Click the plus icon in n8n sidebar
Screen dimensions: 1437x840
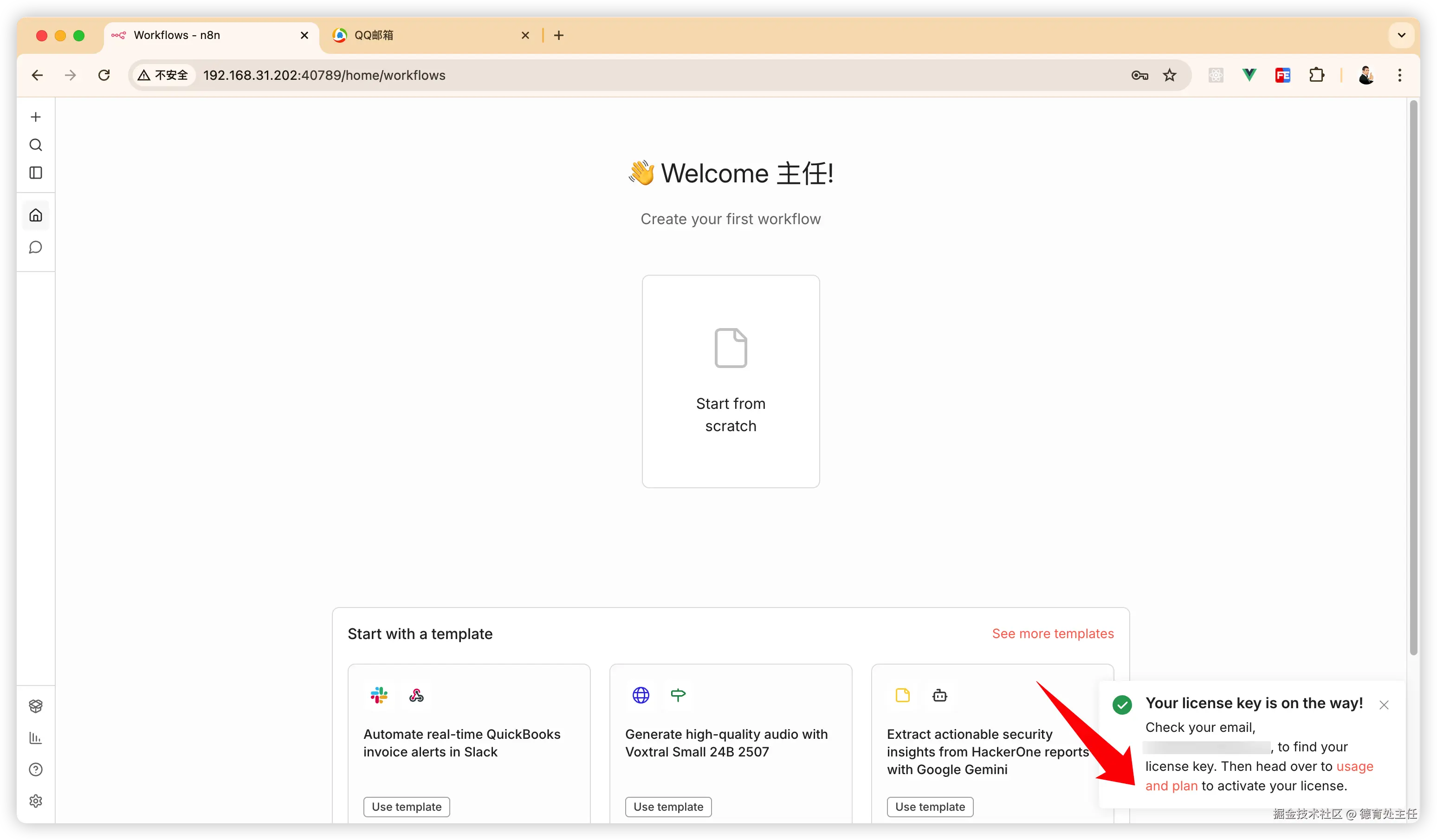[x=35, y=117]
